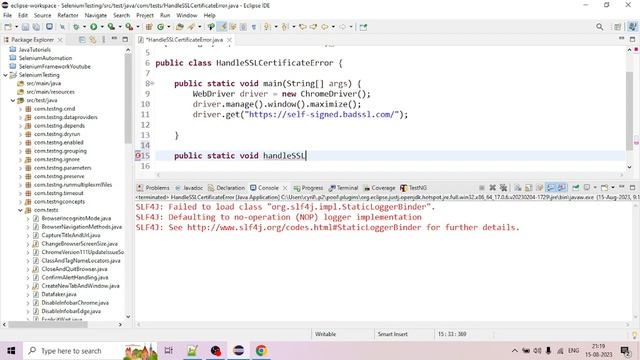Switch to the Javadoc tab
Viewport: 640px width, 360px height.
(189, 188)
